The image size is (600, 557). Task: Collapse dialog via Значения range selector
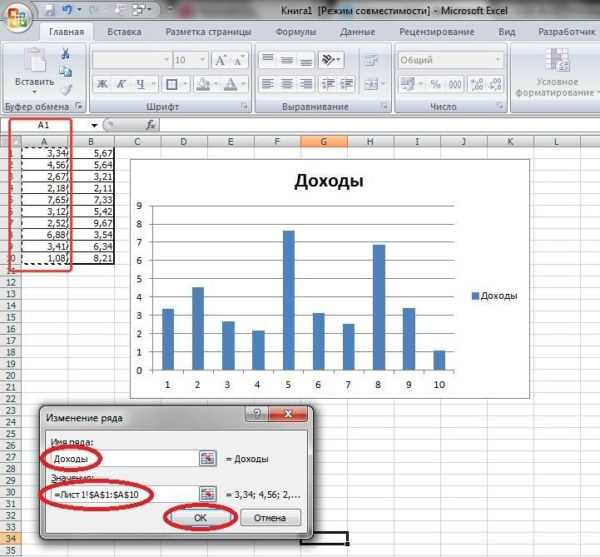tap(208, 494)
